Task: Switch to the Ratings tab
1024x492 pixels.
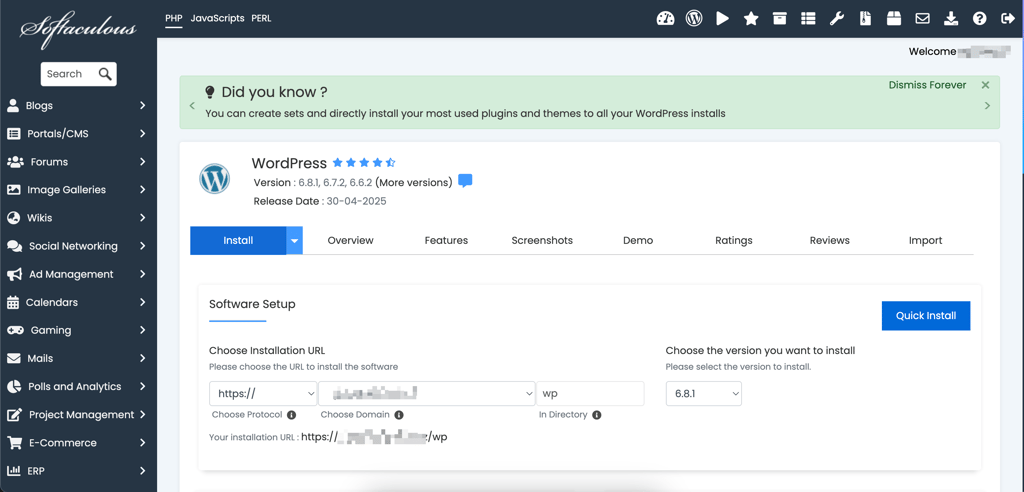Action: (x=734, y=240)
